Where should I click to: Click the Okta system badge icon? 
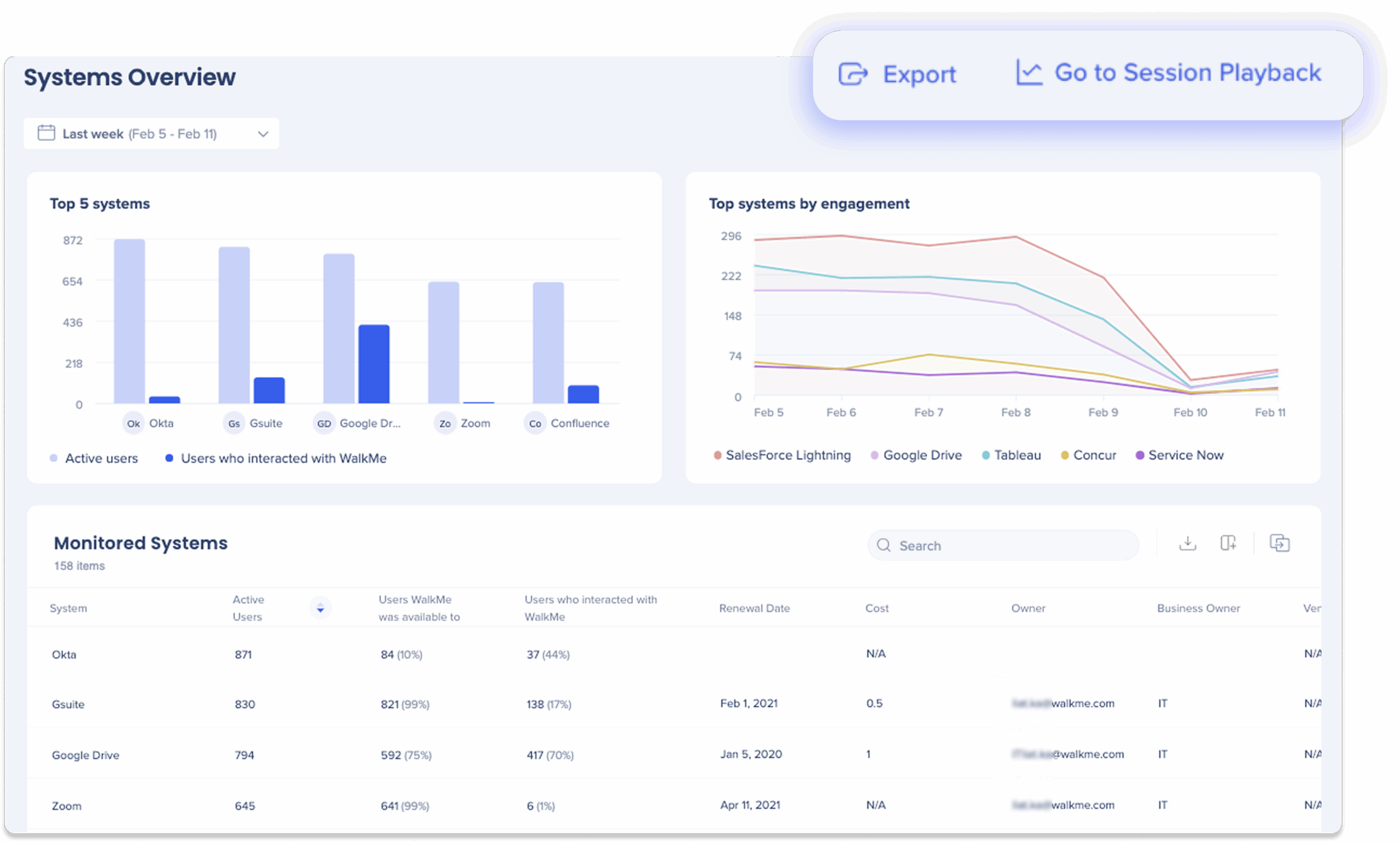pyautogui.click(x=133, y=423)
